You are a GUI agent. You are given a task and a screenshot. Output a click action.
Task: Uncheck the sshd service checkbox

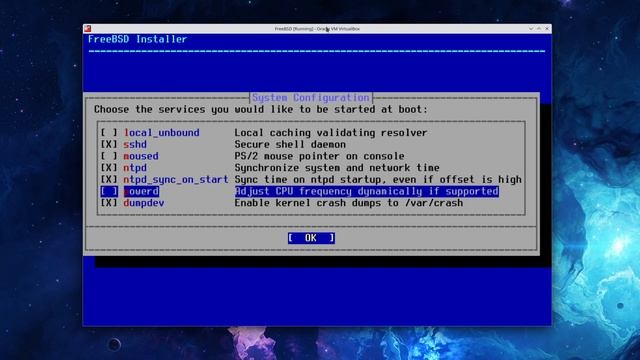[109, 144]
